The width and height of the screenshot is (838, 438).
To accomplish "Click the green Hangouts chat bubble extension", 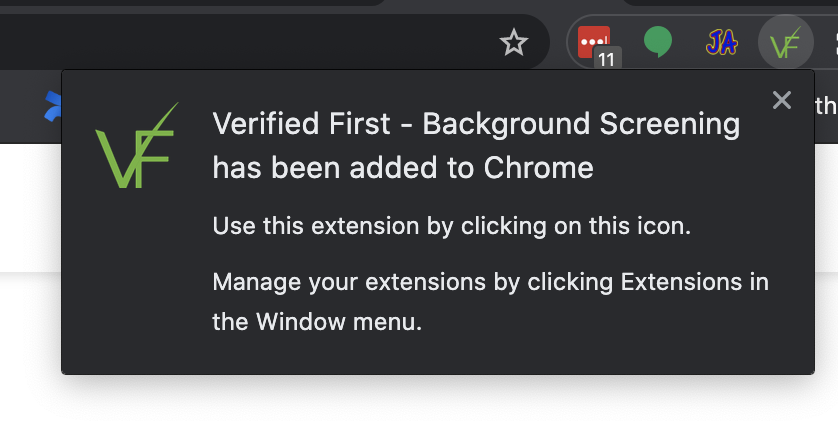I will click(658, 41).
